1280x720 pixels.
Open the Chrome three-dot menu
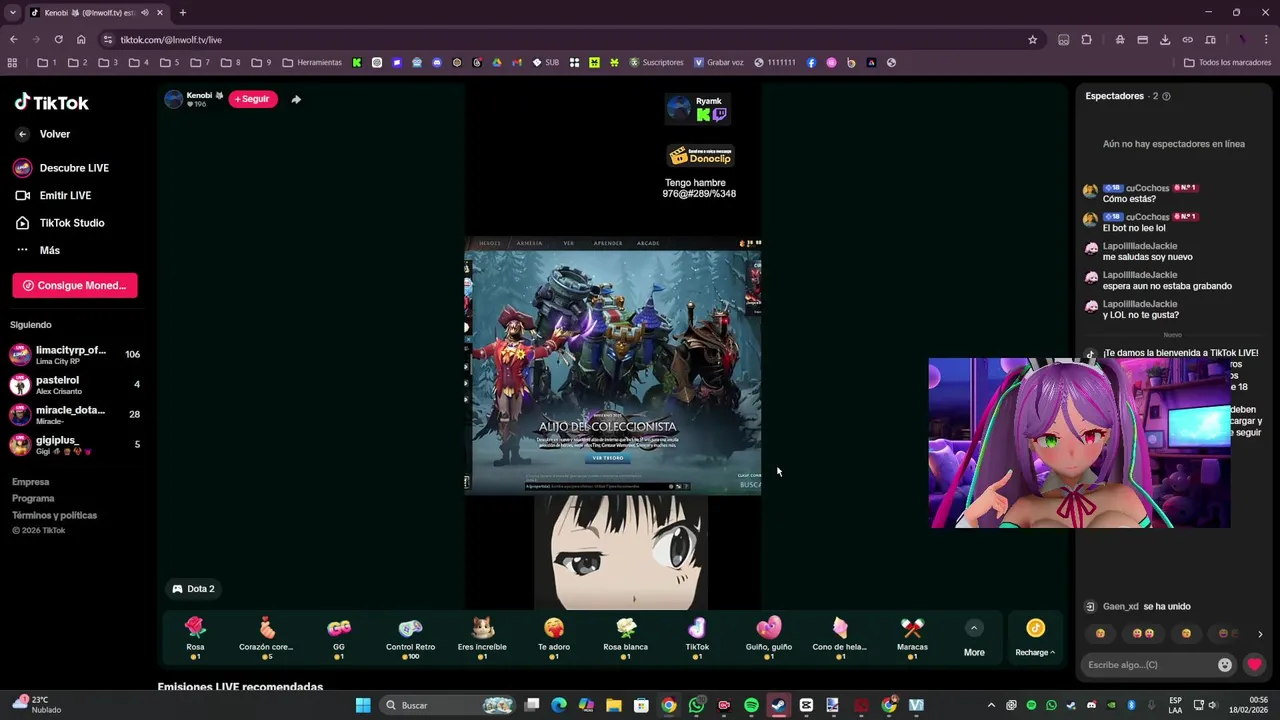[1264, 40]
